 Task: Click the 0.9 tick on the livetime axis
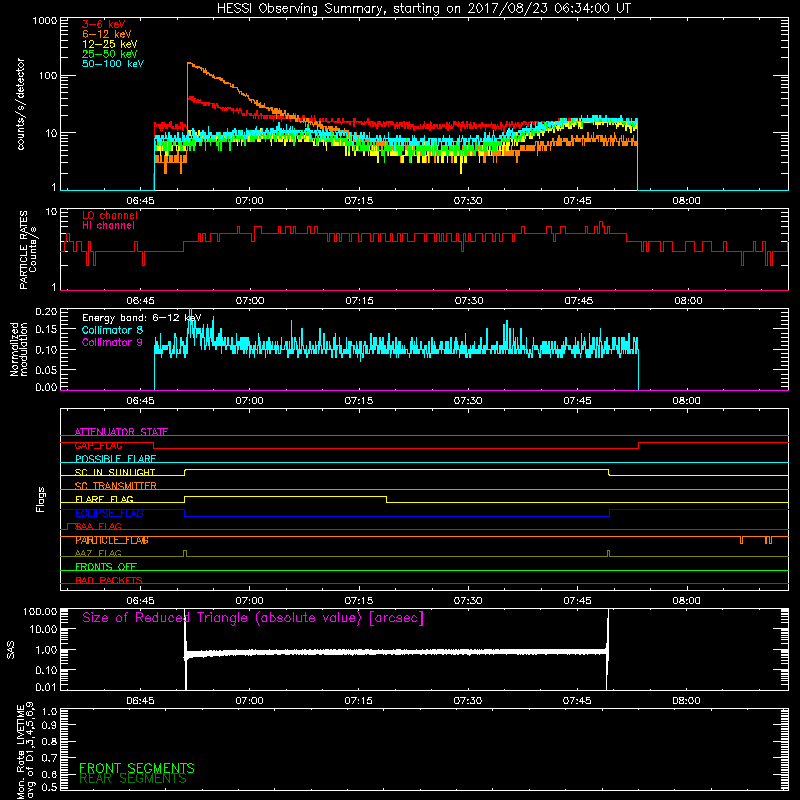click(49, 725)
